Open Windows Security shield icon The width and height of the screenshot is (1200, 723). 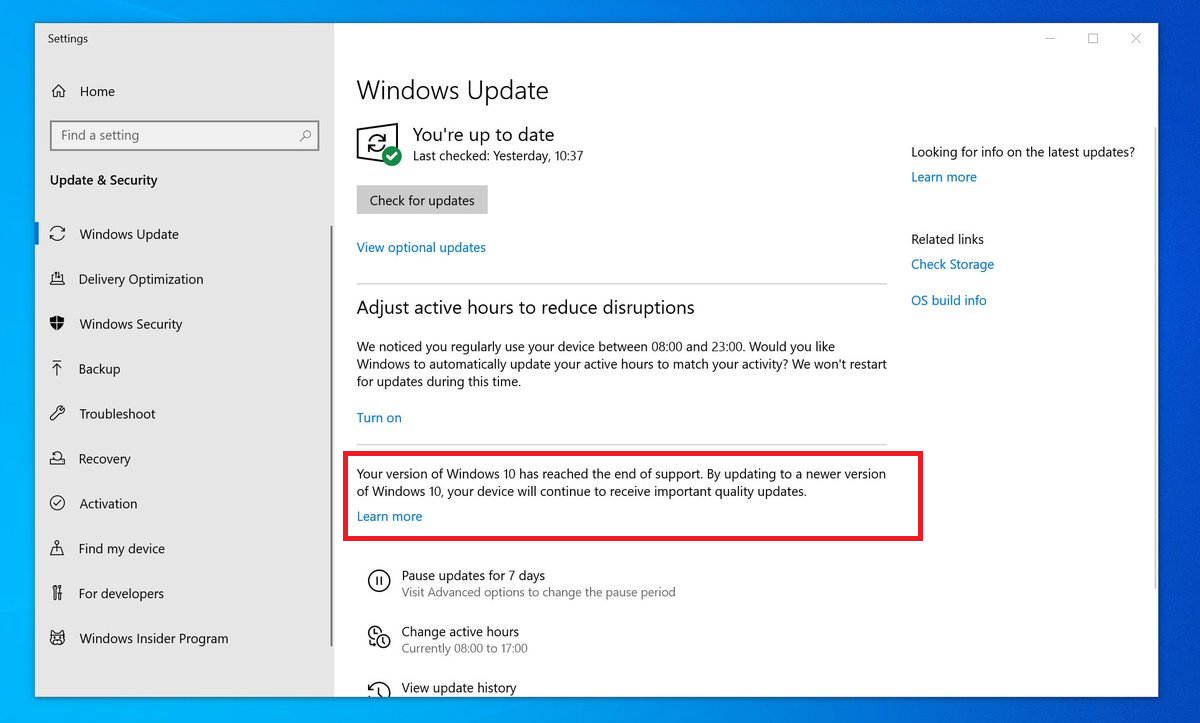59,324
